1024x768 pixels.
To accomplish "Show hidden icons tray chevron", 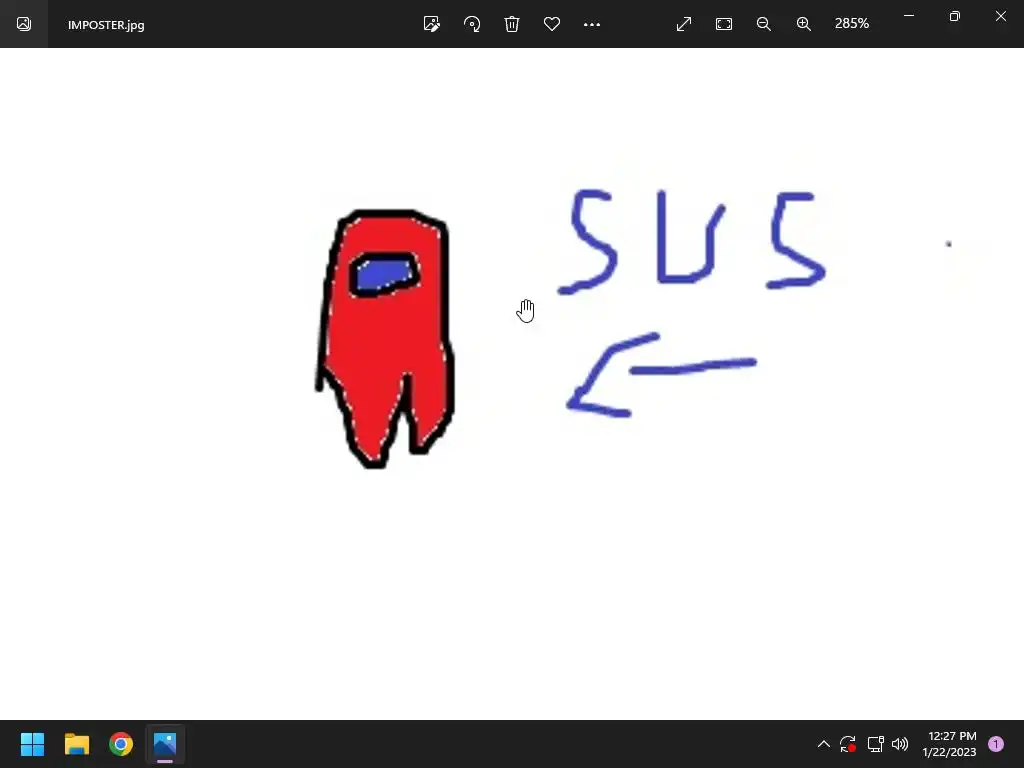I will [824, 744].
